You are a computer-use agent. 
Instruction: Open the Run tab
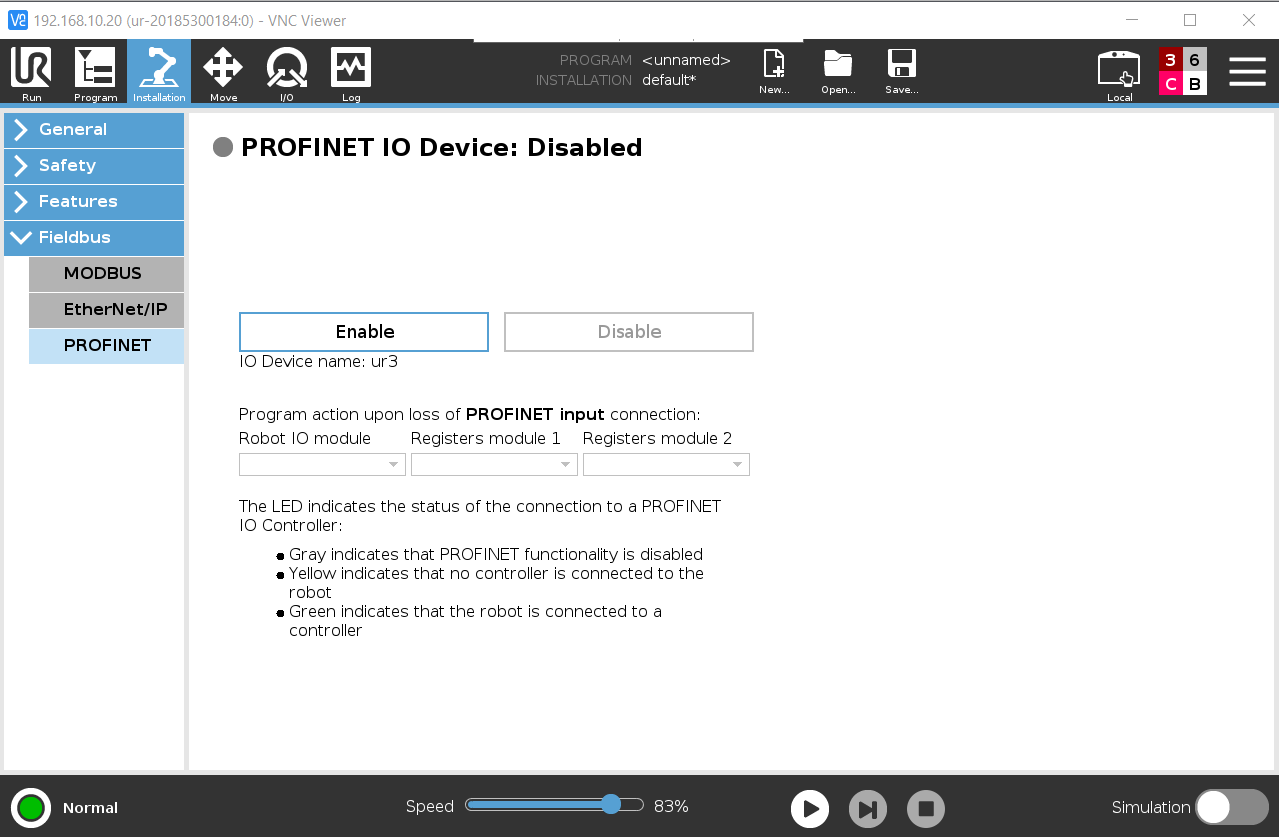(31, 73)
